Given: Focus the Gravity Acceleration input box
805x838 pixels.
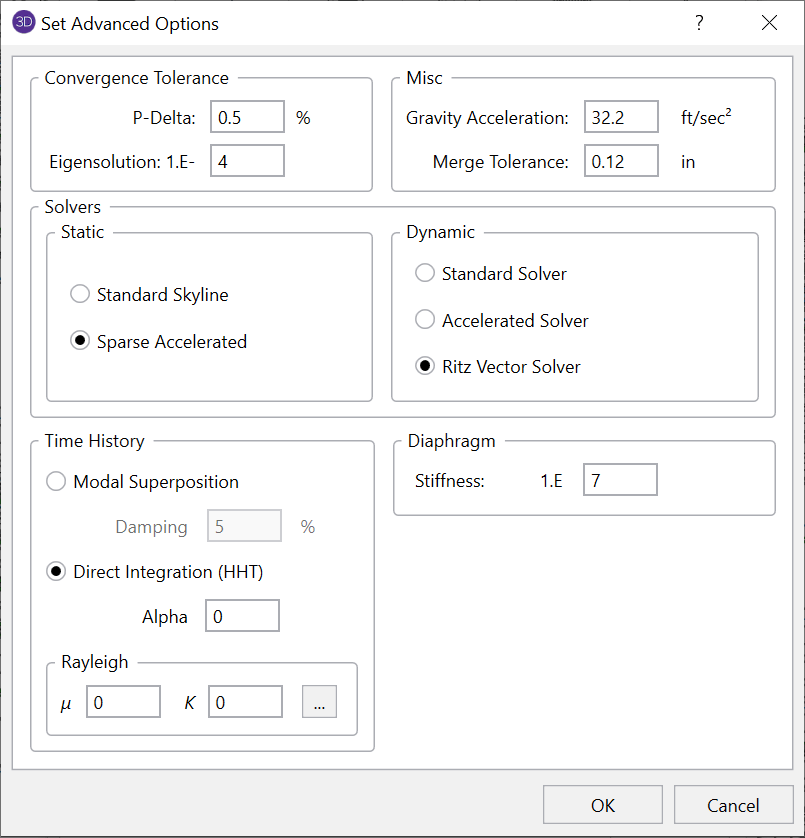Looking at the screenshot, I should (x=621, y=117).
